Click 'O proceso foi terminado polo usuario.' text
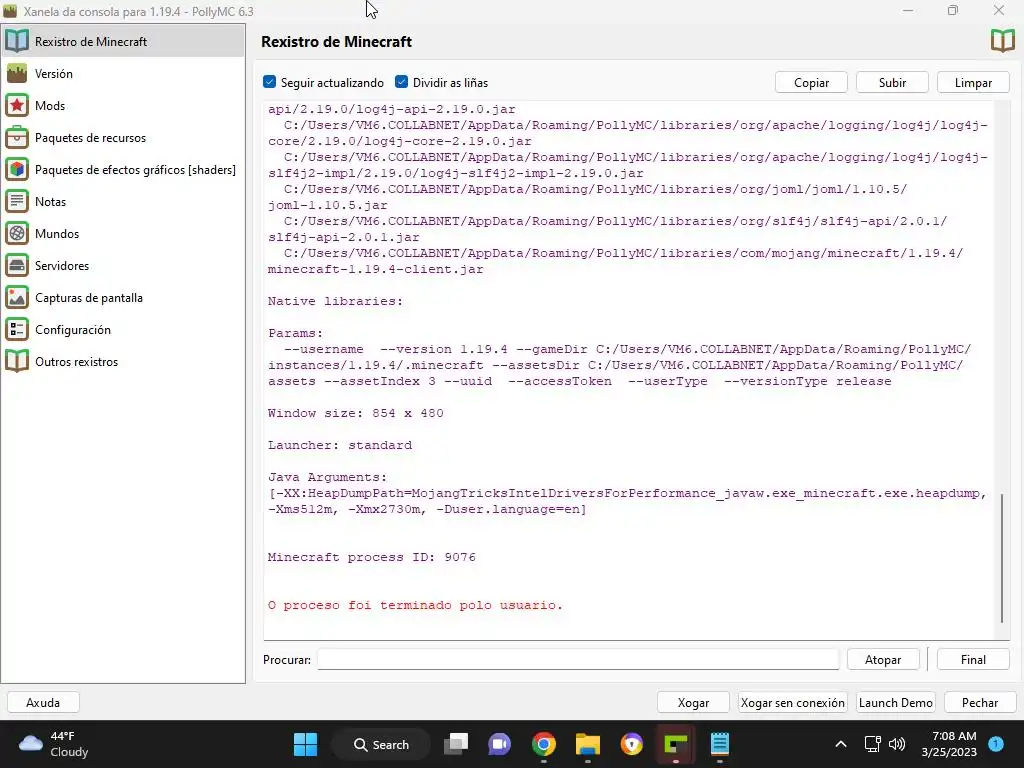The height and width of the screenshot is (768, 1024). (x=415, y=605)
